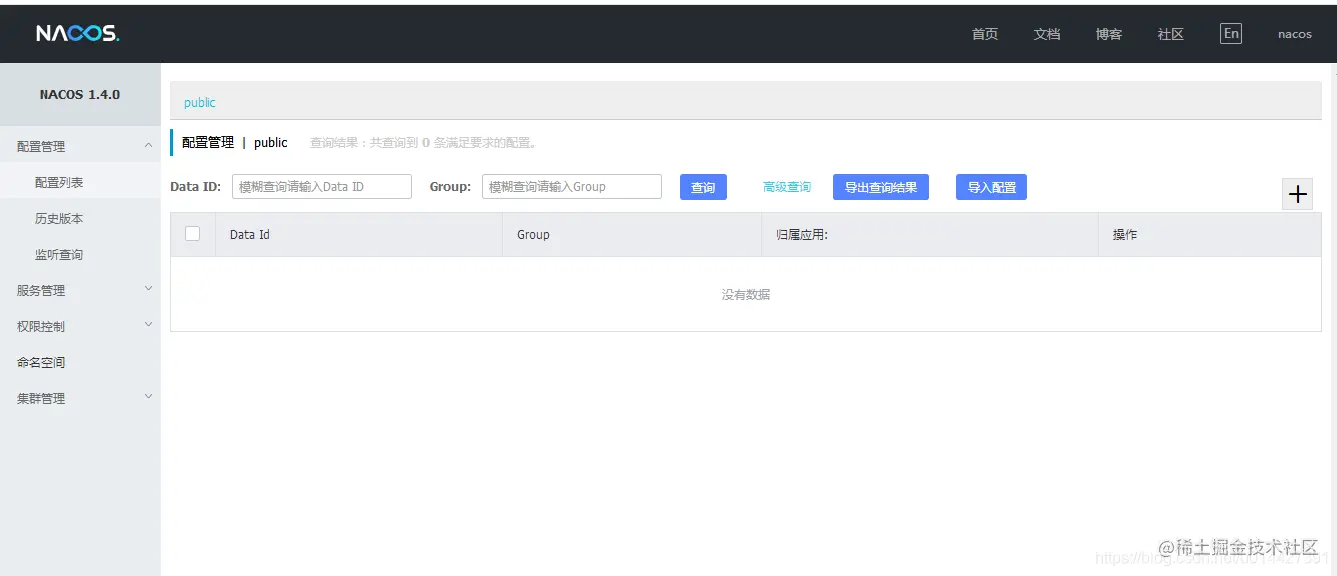The height and width of the screenshot is (576, 1337).
Task: Open 博客 in the top navigation
Action: pyautogui.click(x=1109, y=34)
